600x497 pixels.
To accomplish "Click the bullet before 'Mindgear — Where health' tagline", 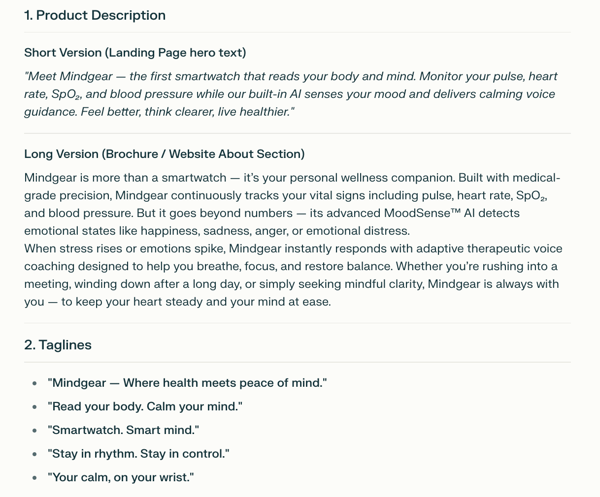I will point(35,383).
